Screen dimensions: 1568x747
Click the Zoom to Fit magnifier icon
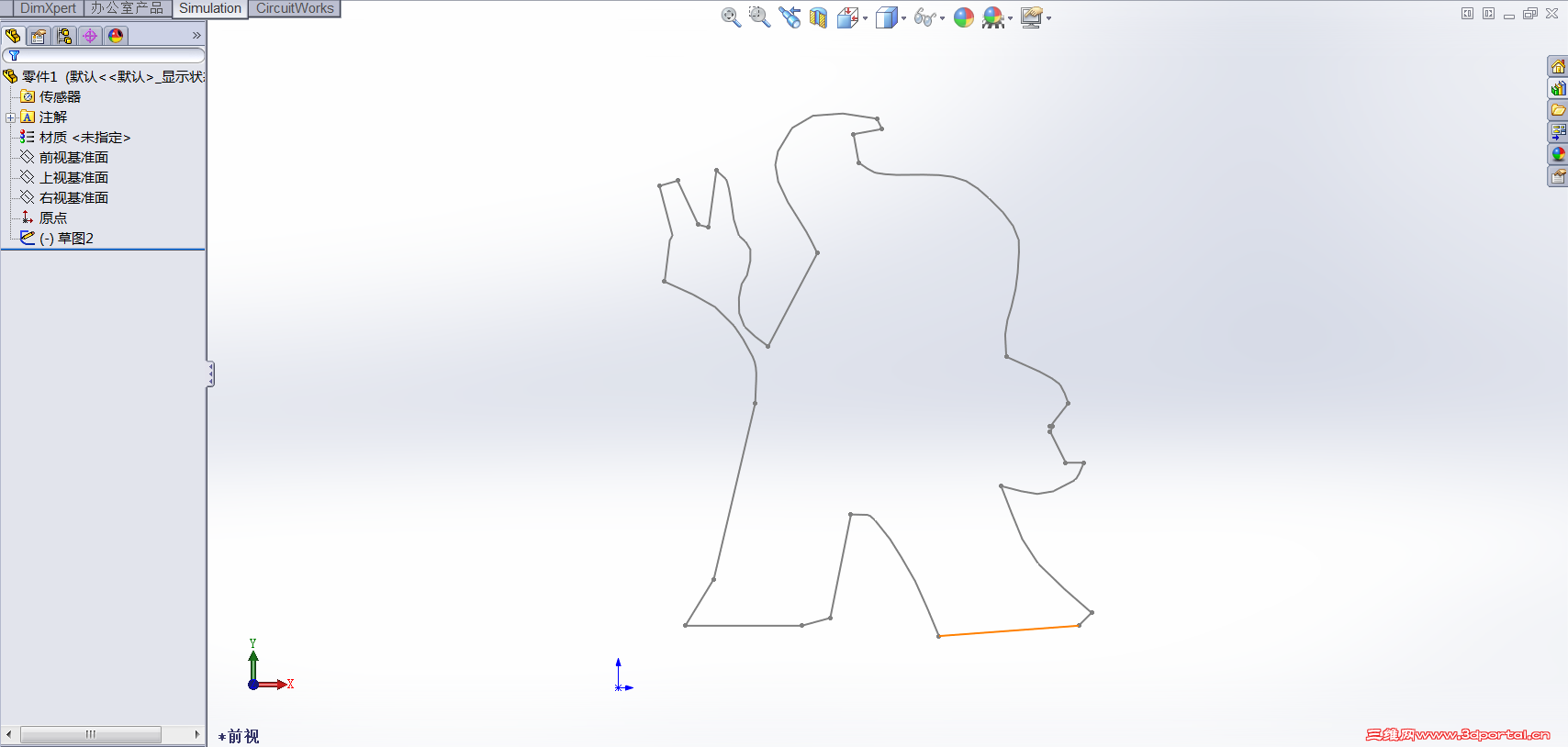pos(731,17)
